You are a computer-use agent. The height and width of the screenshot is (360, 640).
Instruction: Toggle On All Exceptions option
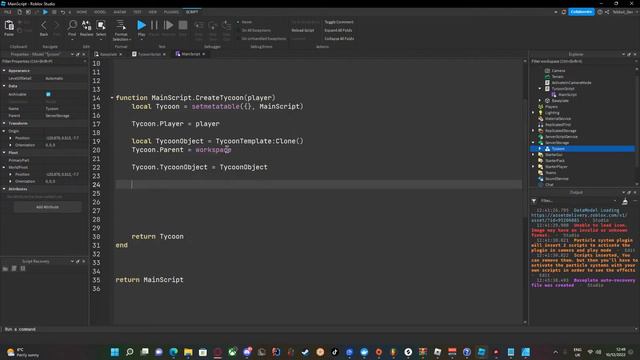(254, 30)
